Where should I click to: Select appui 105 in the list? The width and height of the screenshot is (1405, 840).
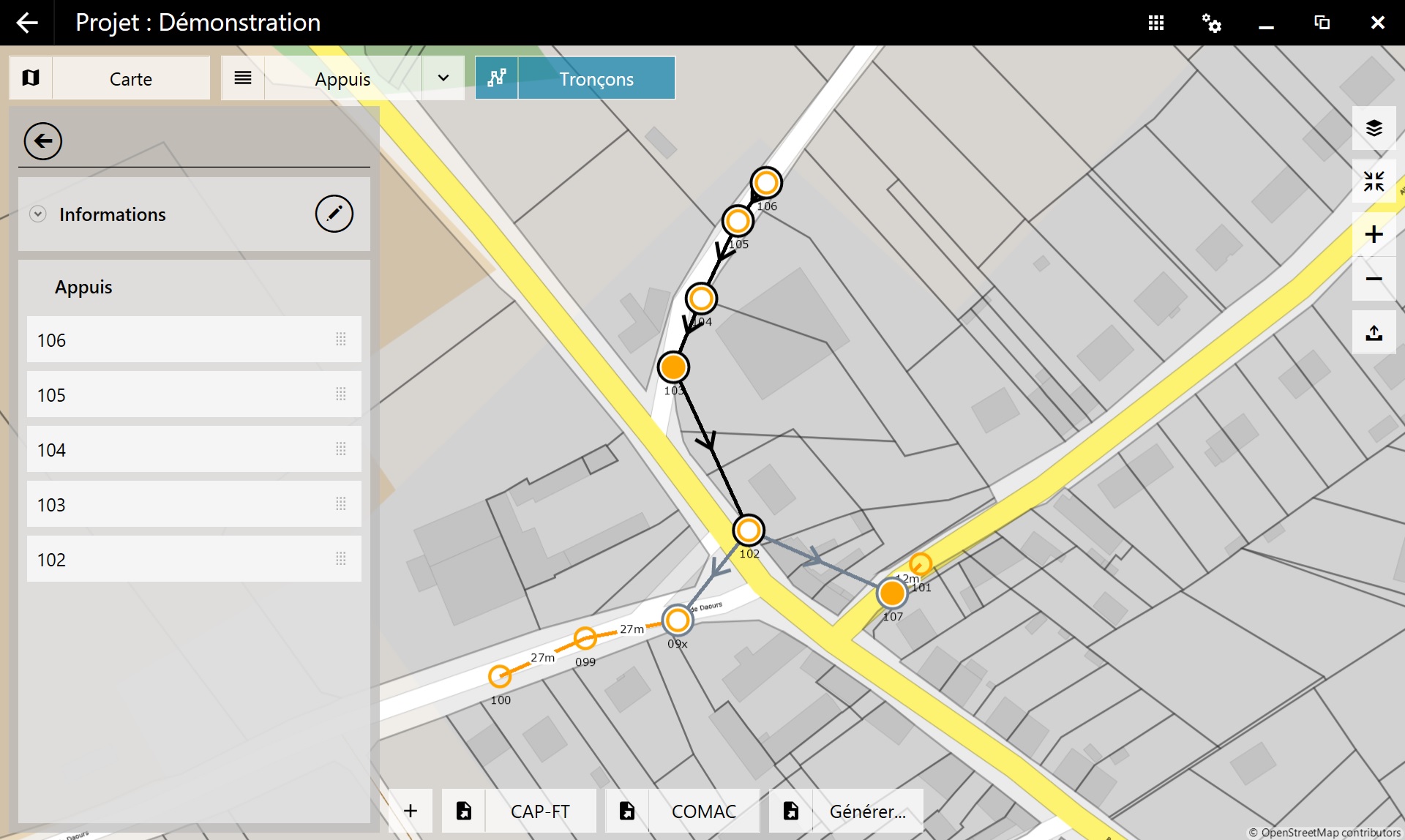(x=194, y=394)
